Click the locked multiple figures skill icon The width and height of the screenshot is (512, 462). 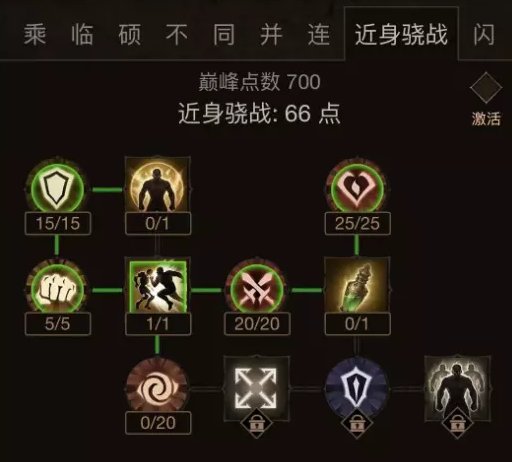pos(457,388)
